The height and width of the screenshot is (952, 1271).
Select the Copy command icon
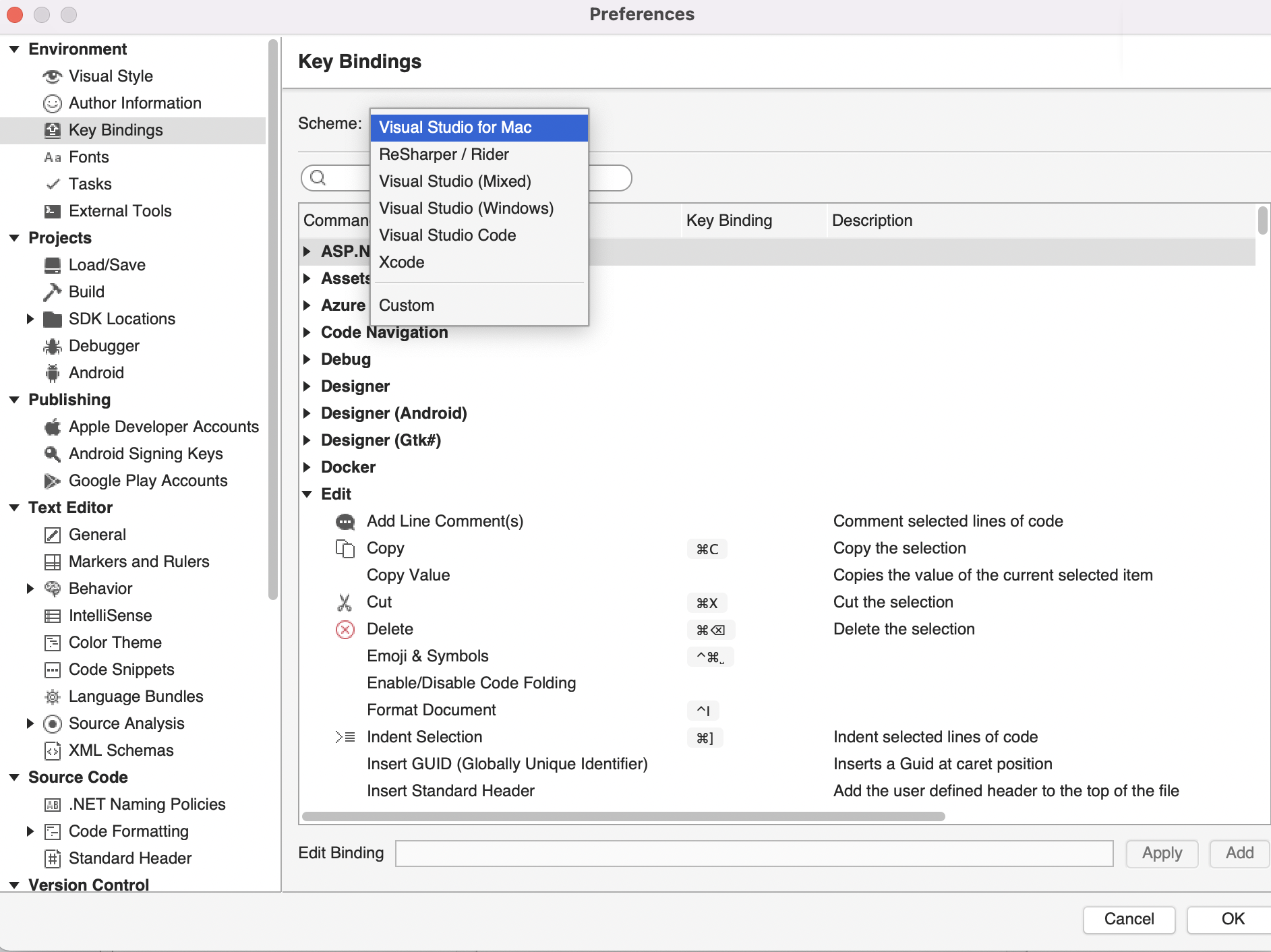(x=345, y=548)
